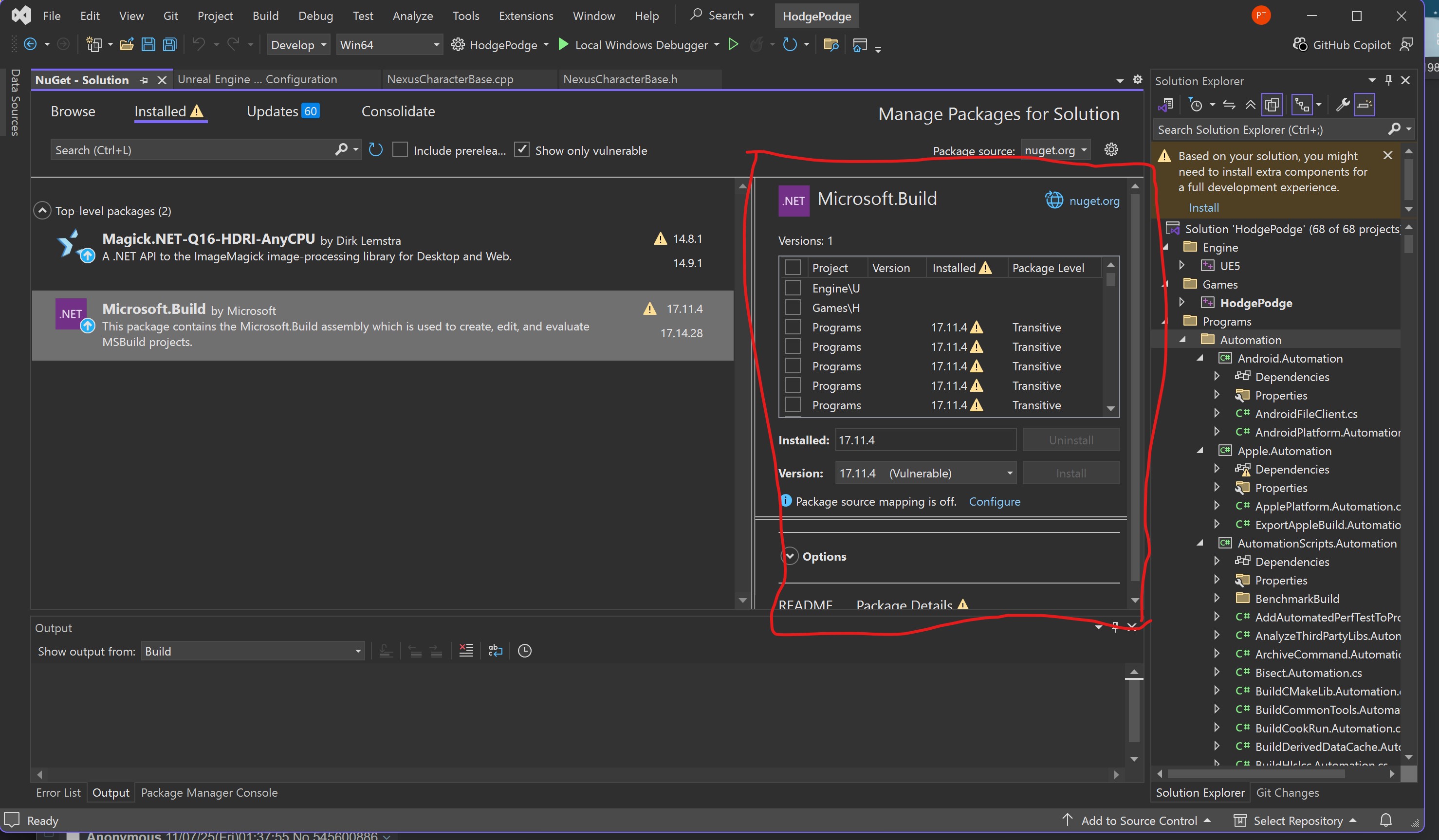Open the Version 17.11.4 Vulnerable dropdown
Screen dimensions: 1439x840
925,473
